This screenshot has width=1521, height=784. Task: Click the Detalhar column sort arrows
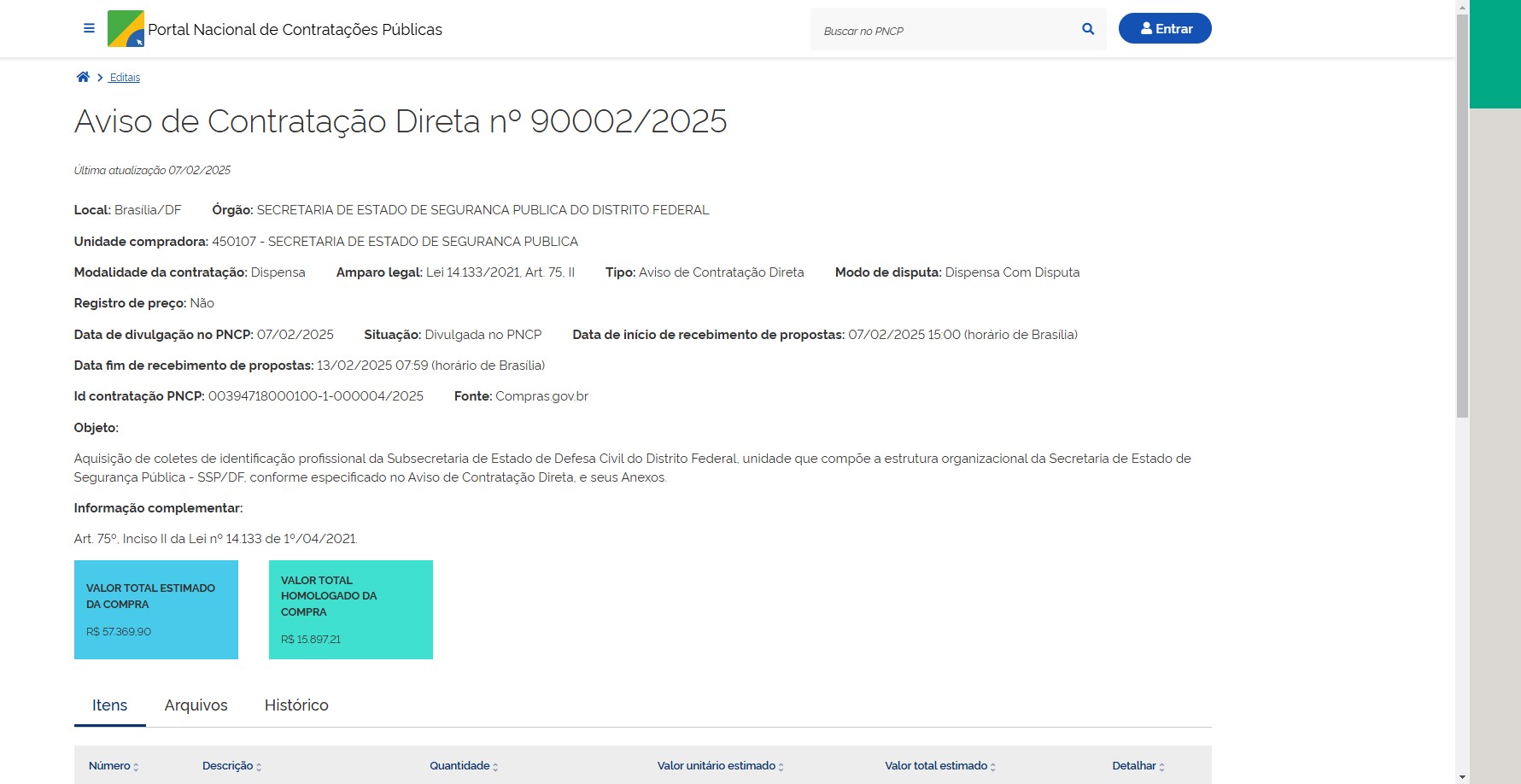[x=1161, y=767]
